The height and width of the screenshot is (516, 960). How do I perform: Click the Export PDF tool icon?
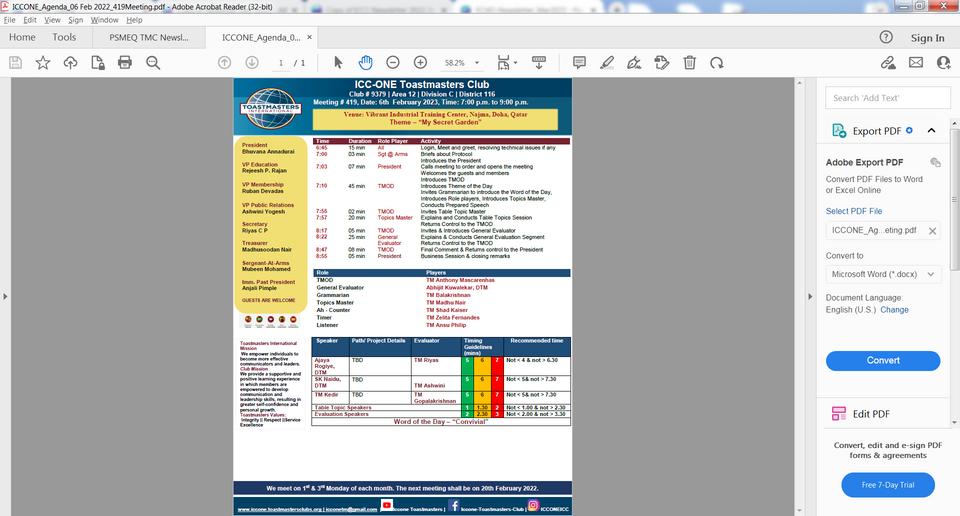tap(839, 130)
